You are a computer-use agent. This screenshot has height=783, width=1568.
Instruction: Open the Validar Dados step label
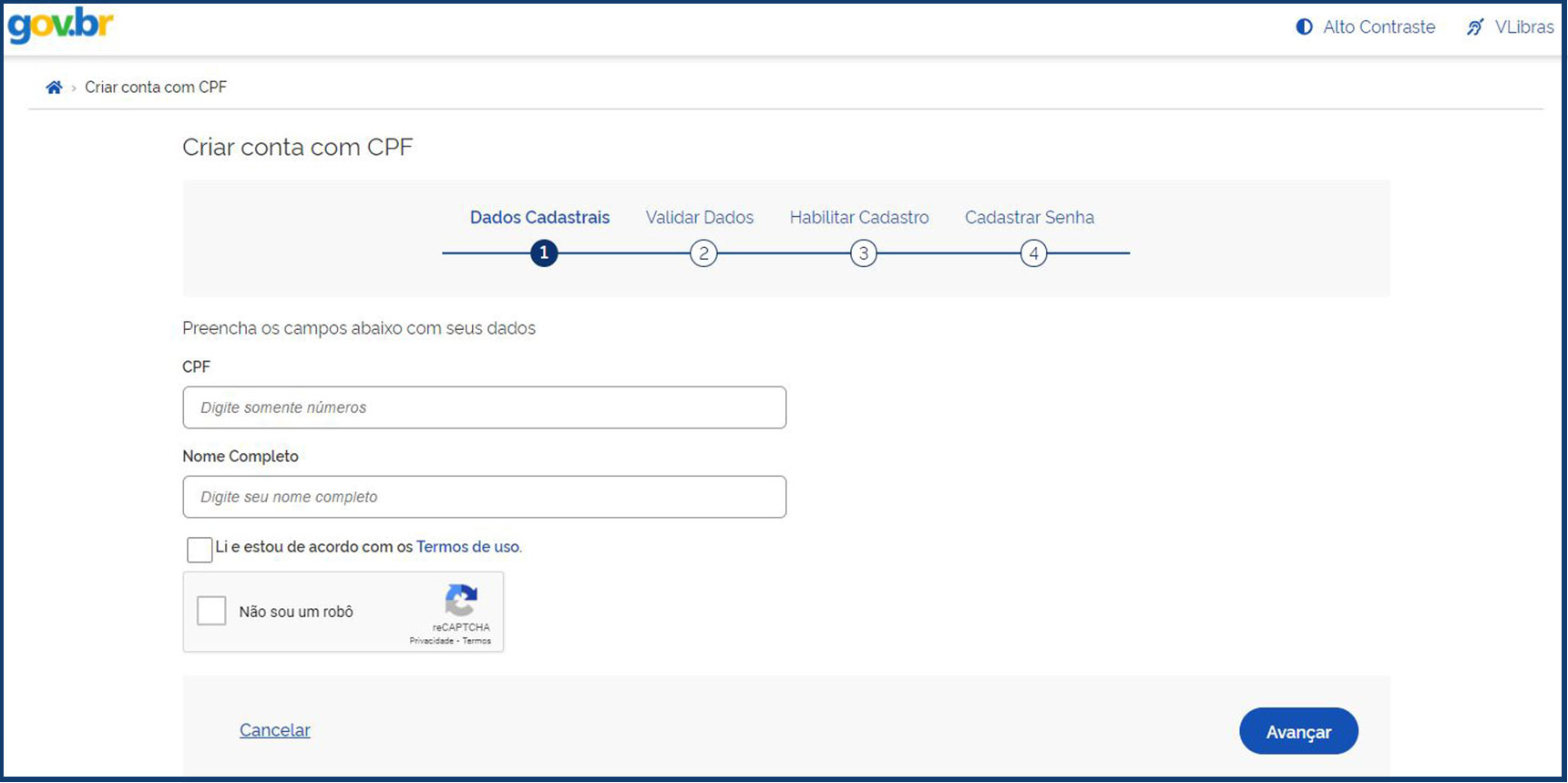700,218
